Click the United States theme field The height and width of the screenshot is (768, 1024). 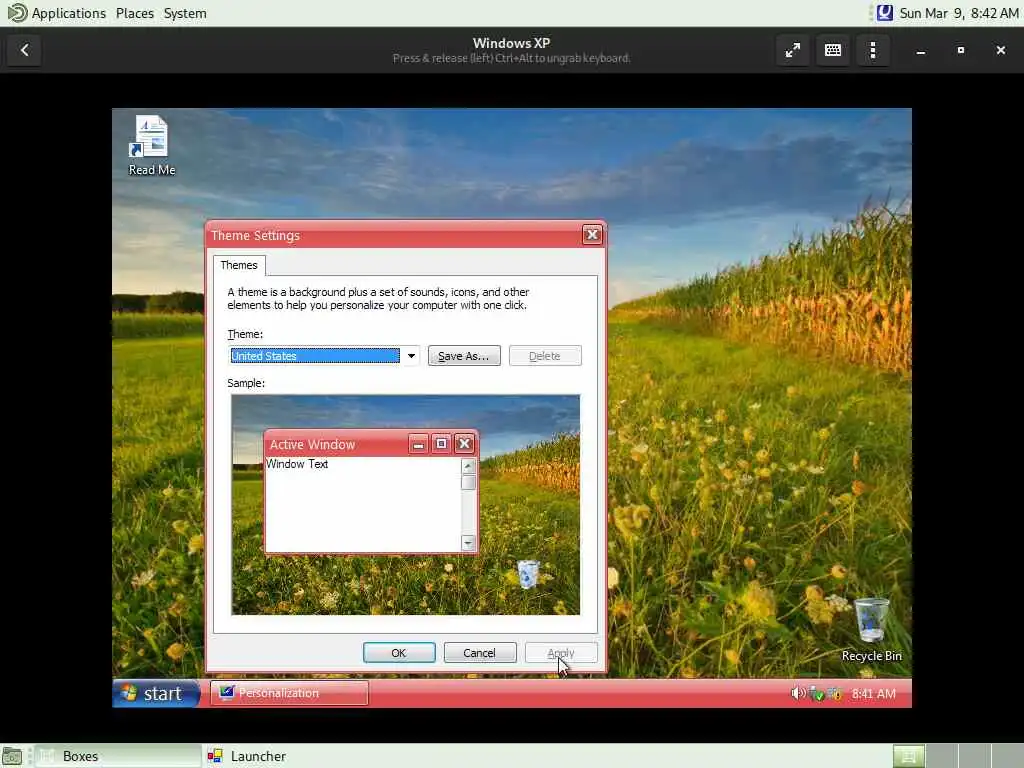pyautogui.click(x=315, y=356)
